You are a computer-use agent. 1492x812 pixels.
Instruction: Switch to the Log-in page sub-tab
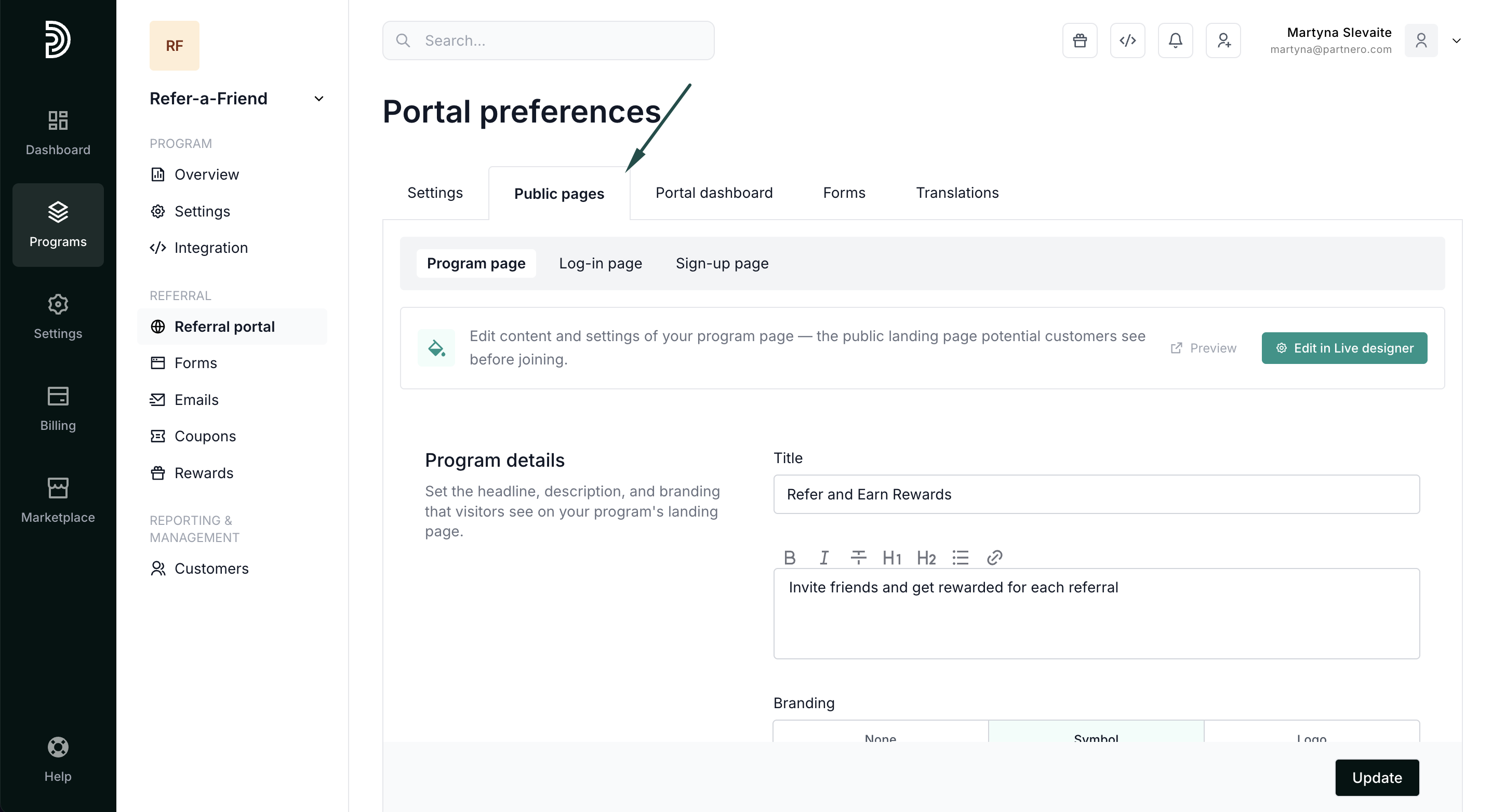600,263
